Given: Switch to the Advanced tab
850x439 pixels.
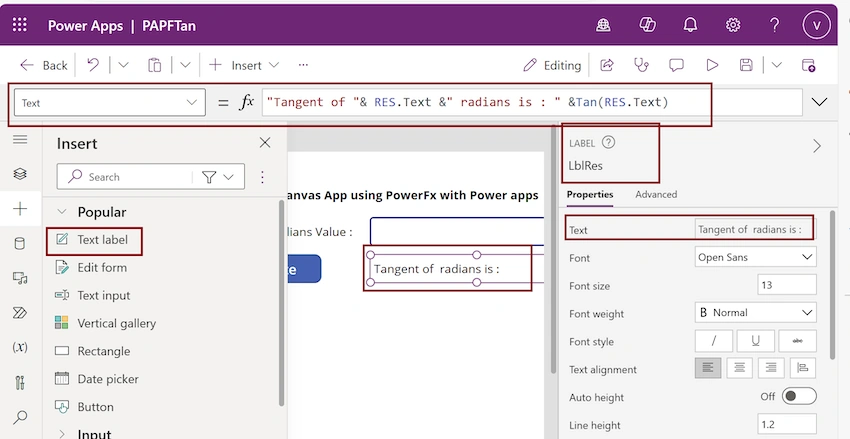Looking at the screenshot, I should click(656, 195).
